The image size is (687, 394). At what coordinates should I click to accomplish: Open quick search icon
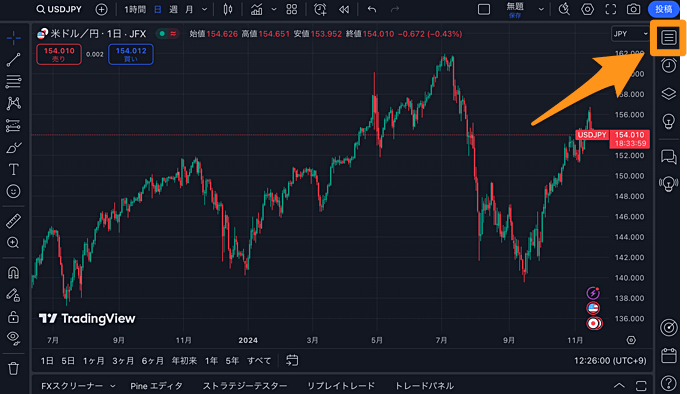[x=564, y=9]
